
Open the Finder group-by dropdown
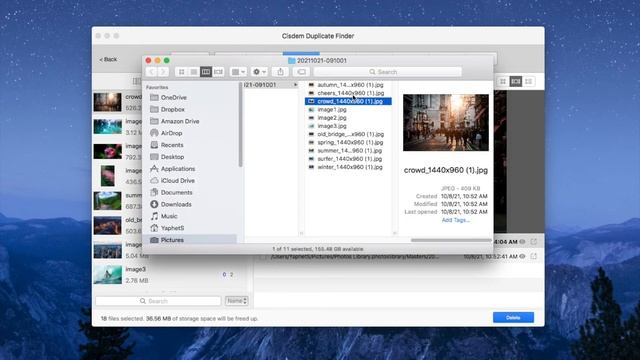[238, 72]
